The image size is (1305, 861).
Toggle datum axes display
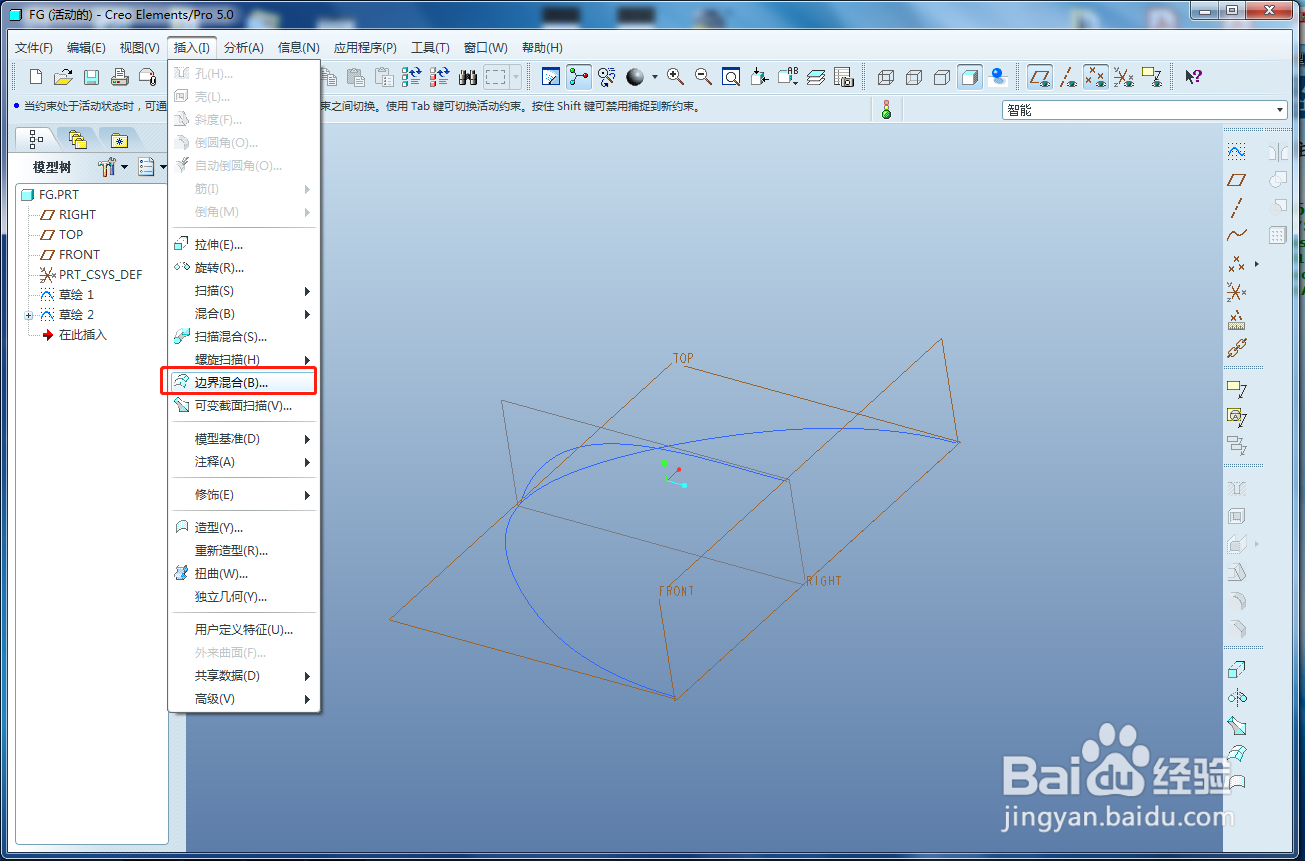click(x=1068, y=77)
